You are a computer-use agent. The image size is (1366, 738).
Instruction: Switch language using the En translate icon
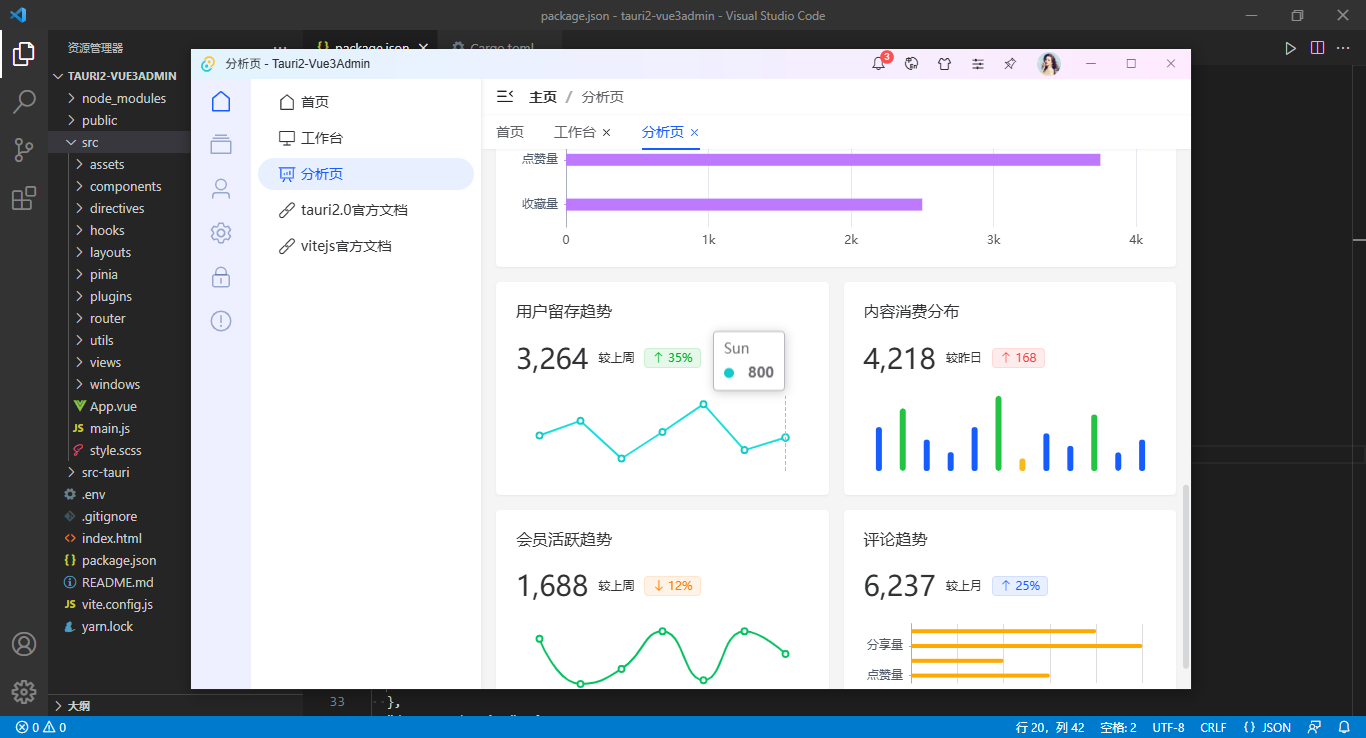(x=911, y=62)
